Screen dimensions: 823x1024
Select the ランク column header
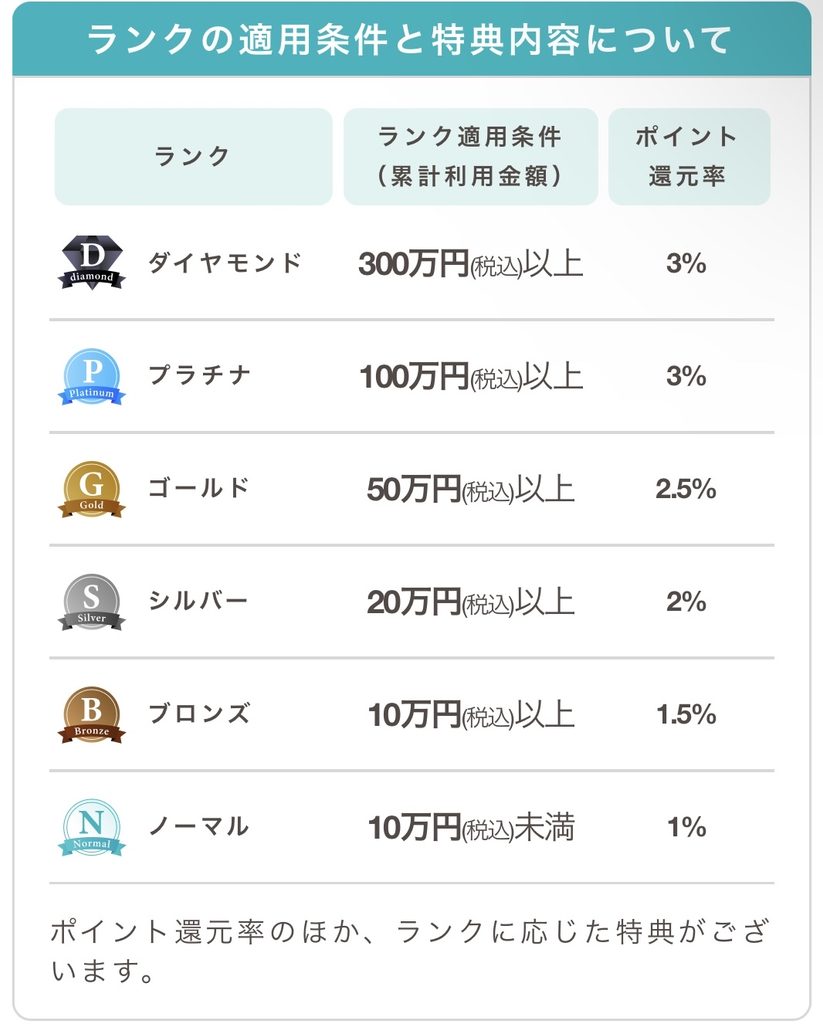pyautogui.click(x=193, y=157)
